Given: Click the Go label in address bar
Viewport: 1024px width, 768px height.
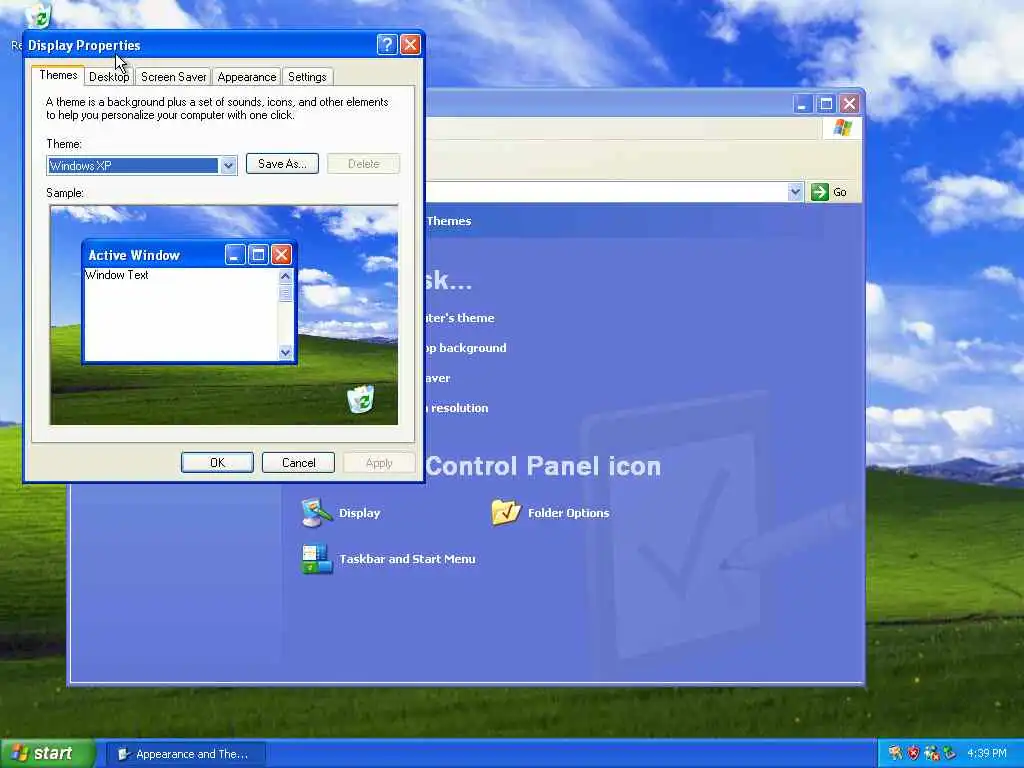Looking at the screenshot, I should (x=840, y=192).
